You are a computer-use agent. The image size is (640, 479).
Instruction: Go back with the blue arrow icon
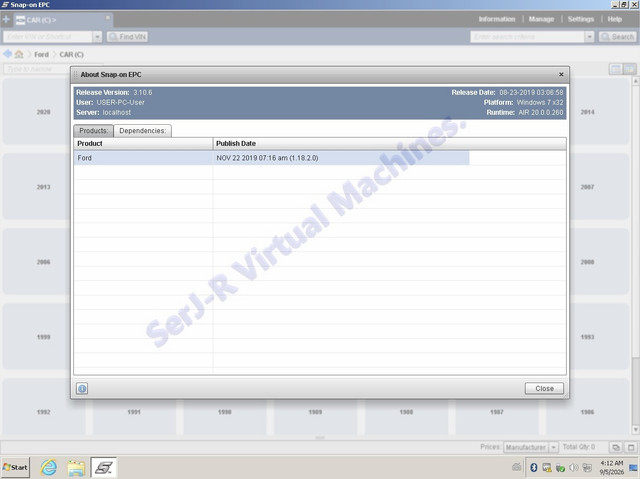(x=7, y=54)
